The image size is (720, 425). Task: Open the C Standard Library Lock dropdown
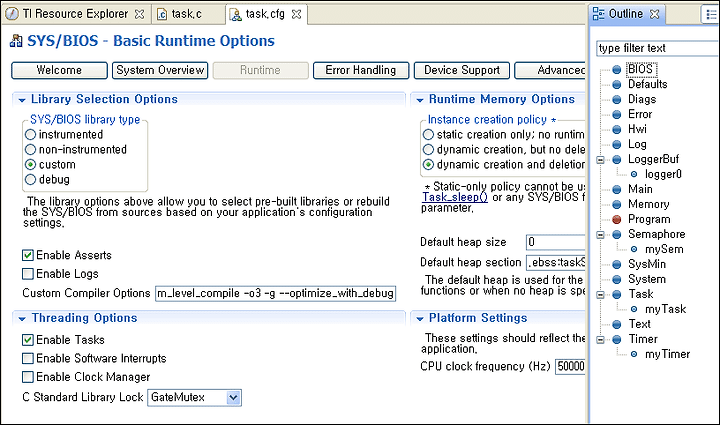(233, 397)
